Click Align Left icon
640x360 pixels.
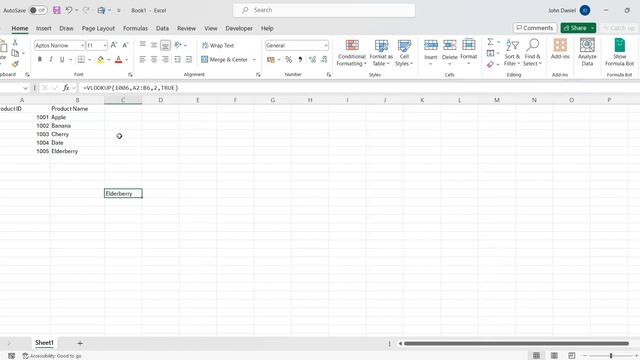pos(142,60)
